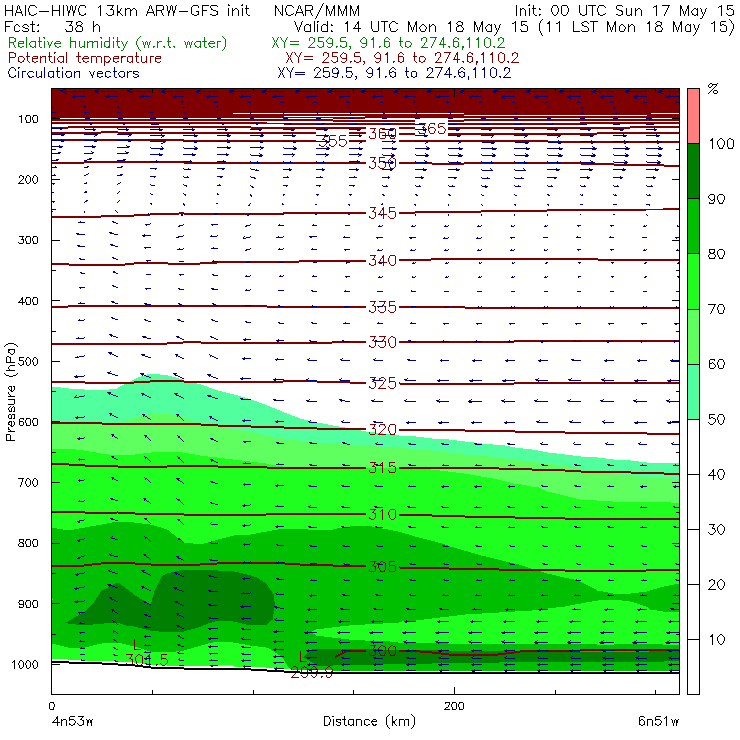Click the 700 hPa pressure axis tick label
740x740 pixels.
(28, 482)
